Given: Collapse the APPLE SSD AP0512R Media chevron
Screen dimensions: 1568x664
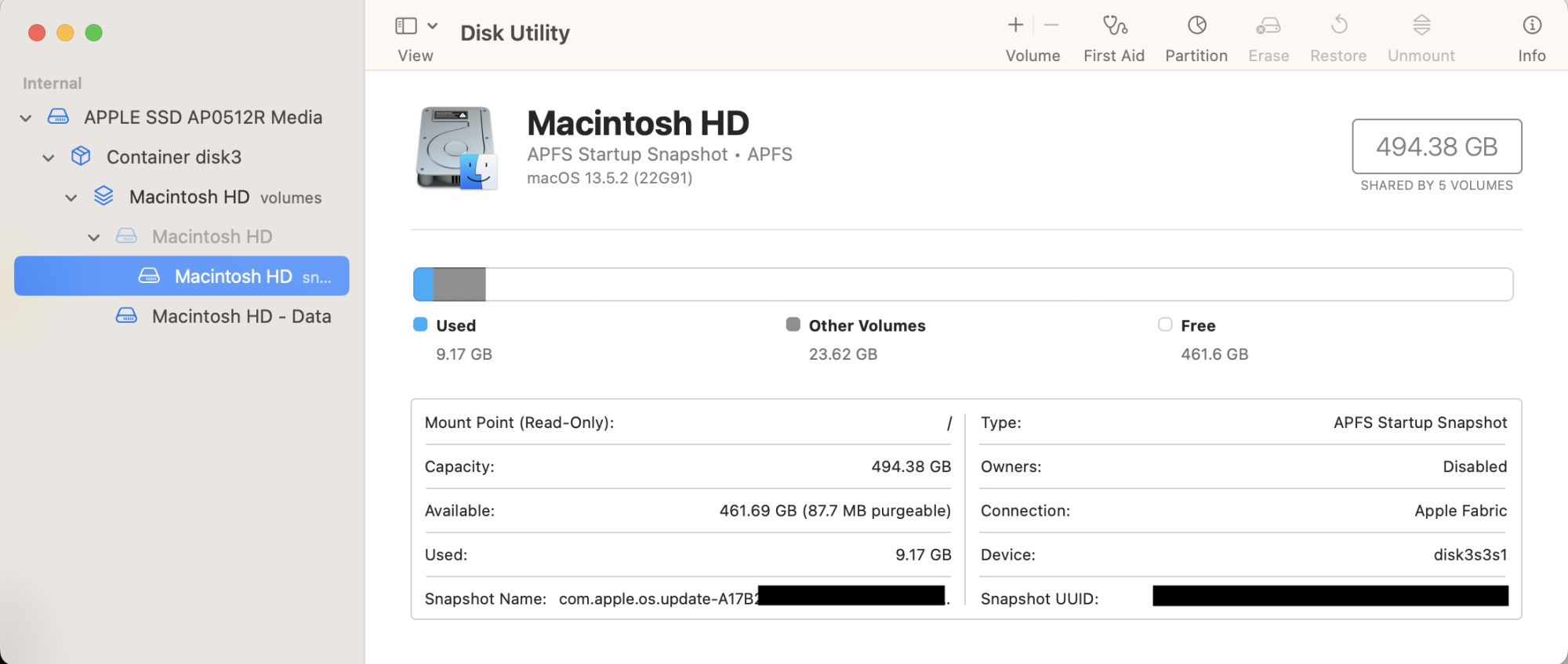Looking at the screenshot, I should 26,118.
